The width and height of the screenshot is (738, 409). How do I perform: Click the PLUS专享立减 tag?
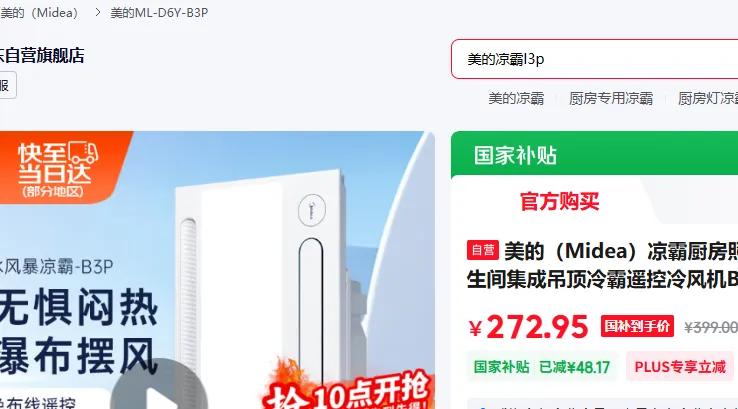680,367
